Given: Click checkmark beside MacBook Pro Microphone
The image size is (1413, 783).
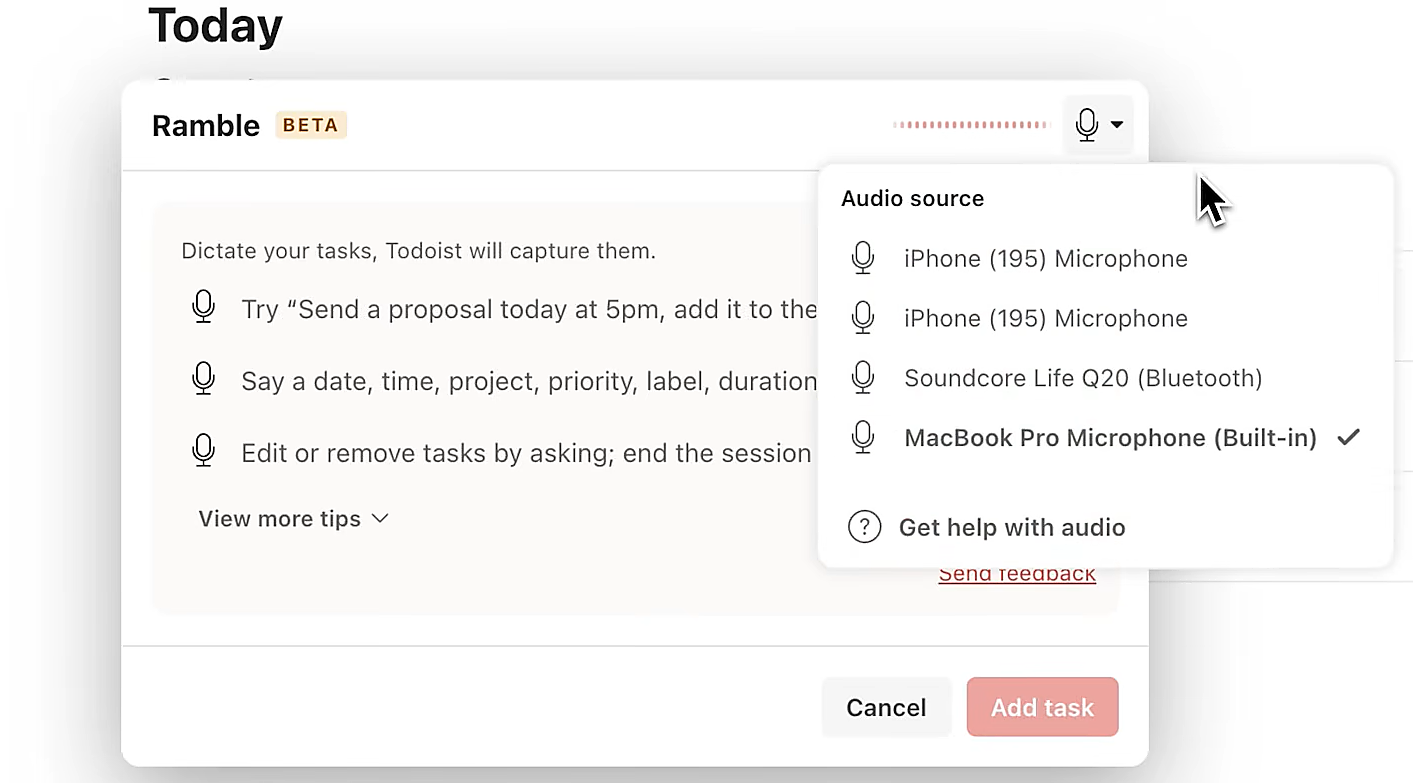Looking at the screenshot, I should click(x=1348, y=437).
